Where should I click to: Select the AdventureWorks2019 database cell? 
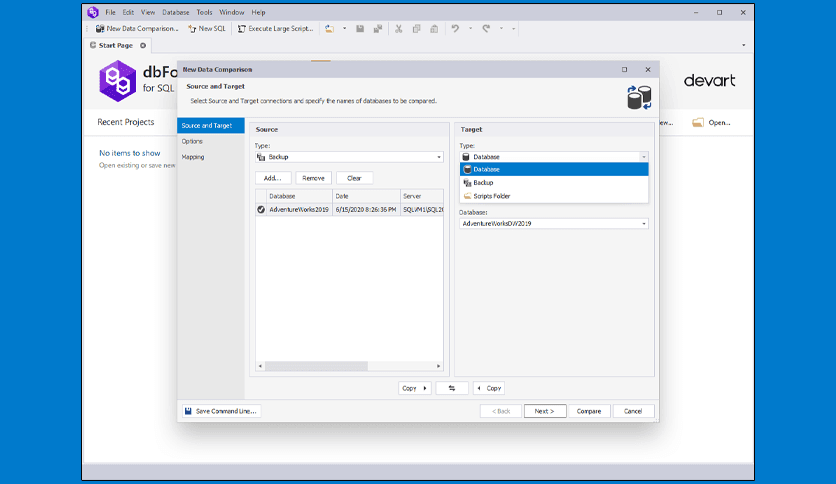click(299, 209)
